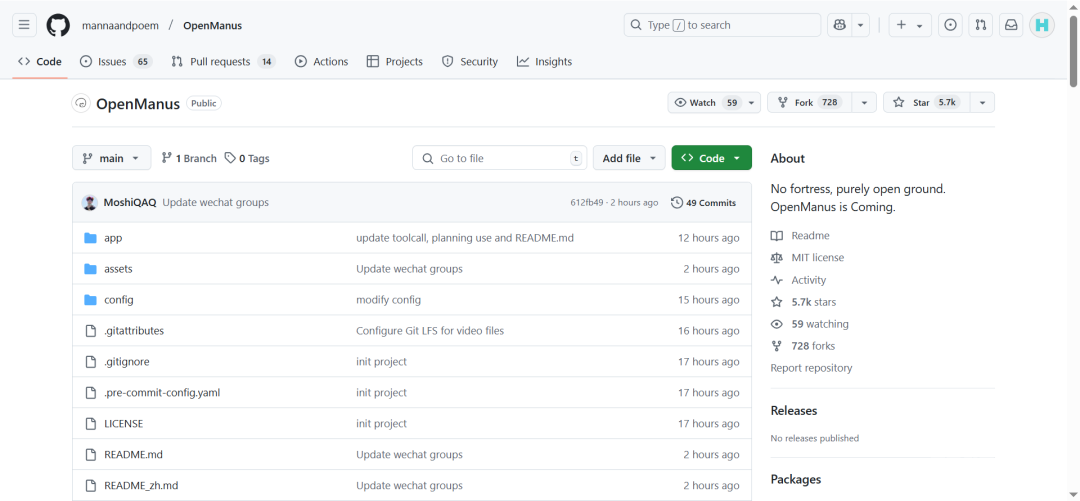Open the Copilot icon button
Screen dimensions: 1080x501
840,25
